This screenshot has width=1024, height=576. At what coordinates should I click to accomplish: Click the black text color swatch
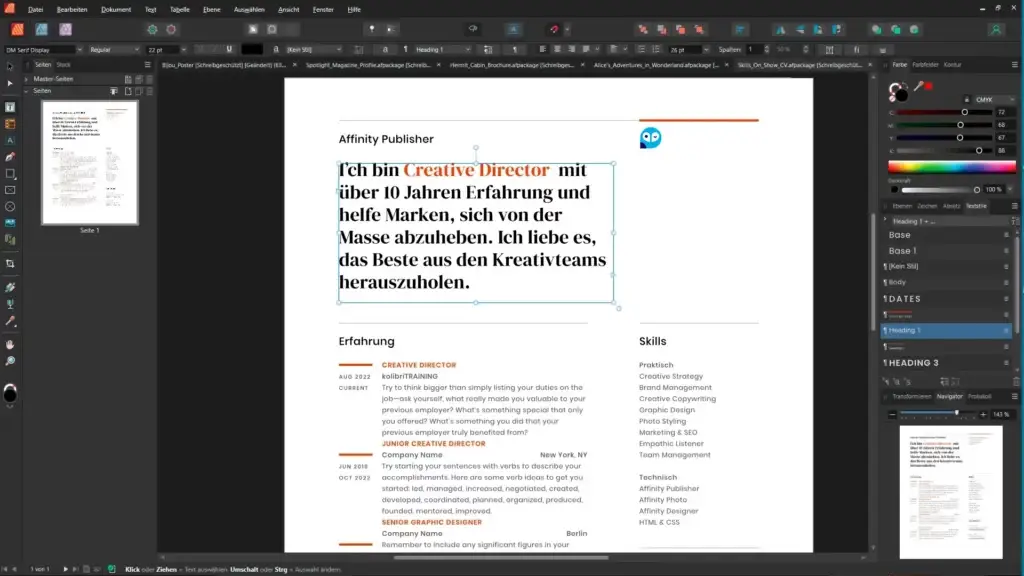point(252,50)
